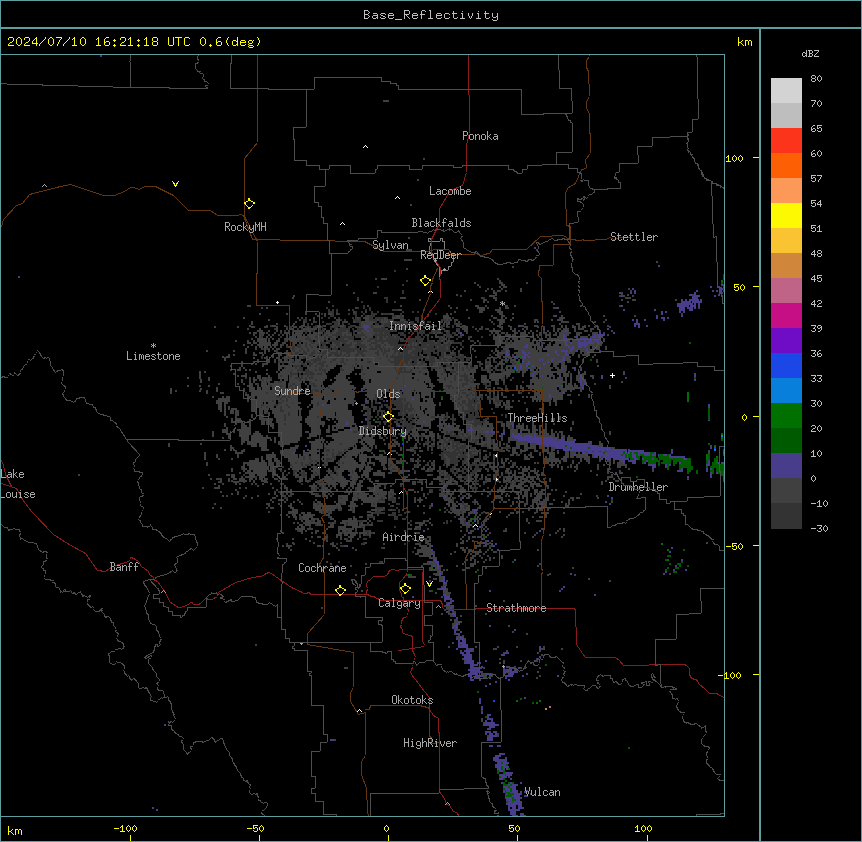Click the Strathmore label

516,608
